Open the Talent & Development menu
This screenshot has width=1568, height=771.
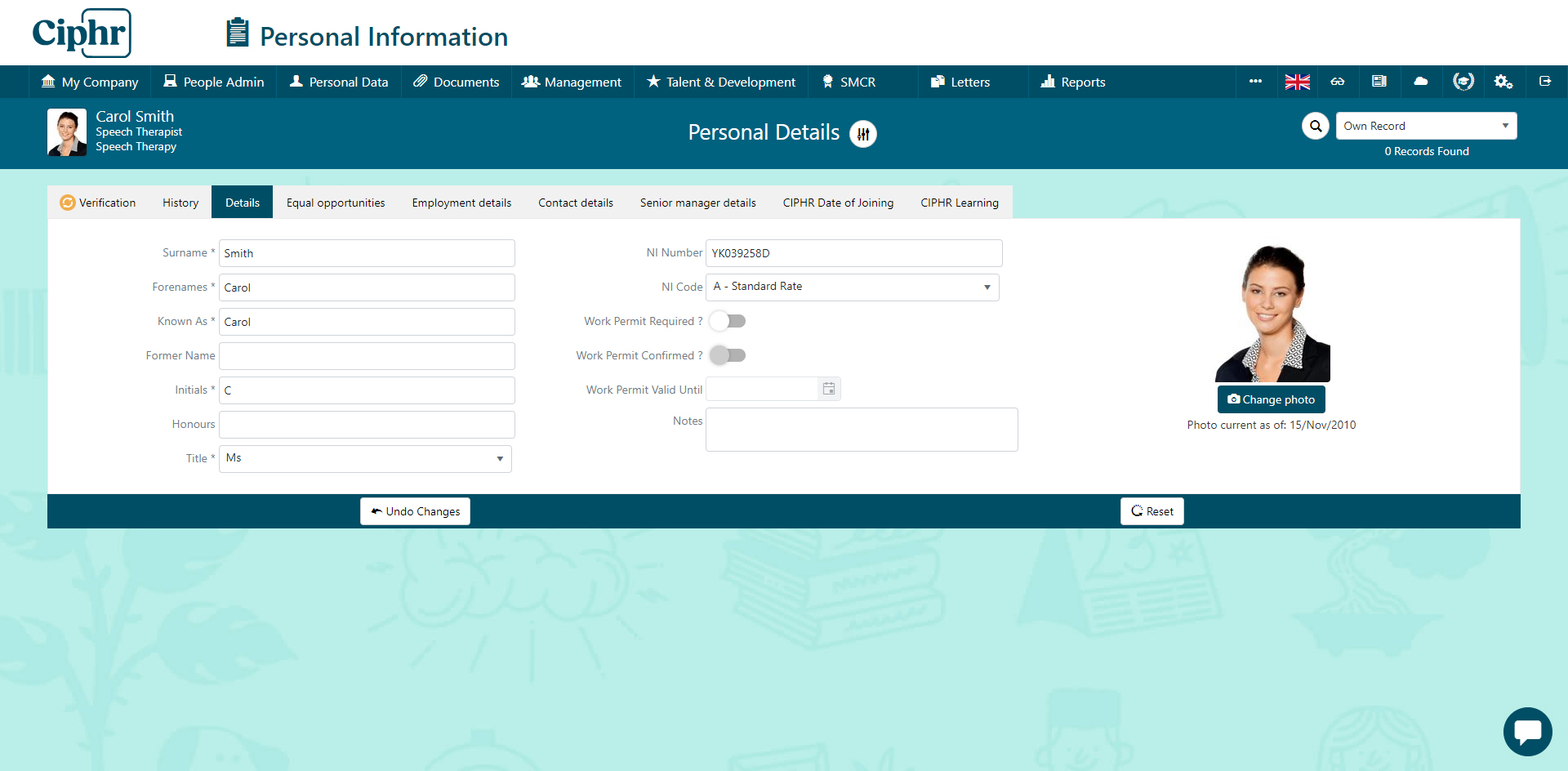point(720,82)
